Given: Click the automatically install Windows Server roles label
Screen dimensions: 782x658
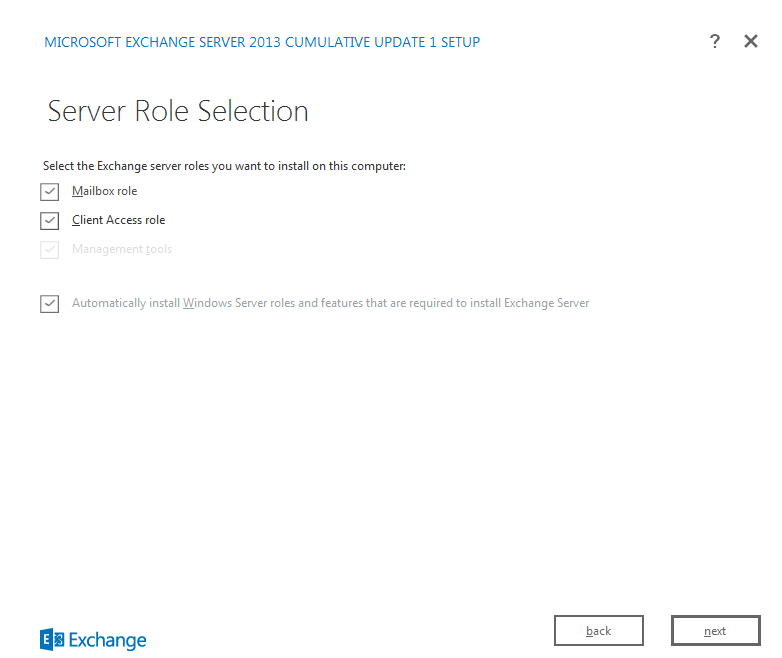Looking at the screenshot, I should [x=330, y=303].
